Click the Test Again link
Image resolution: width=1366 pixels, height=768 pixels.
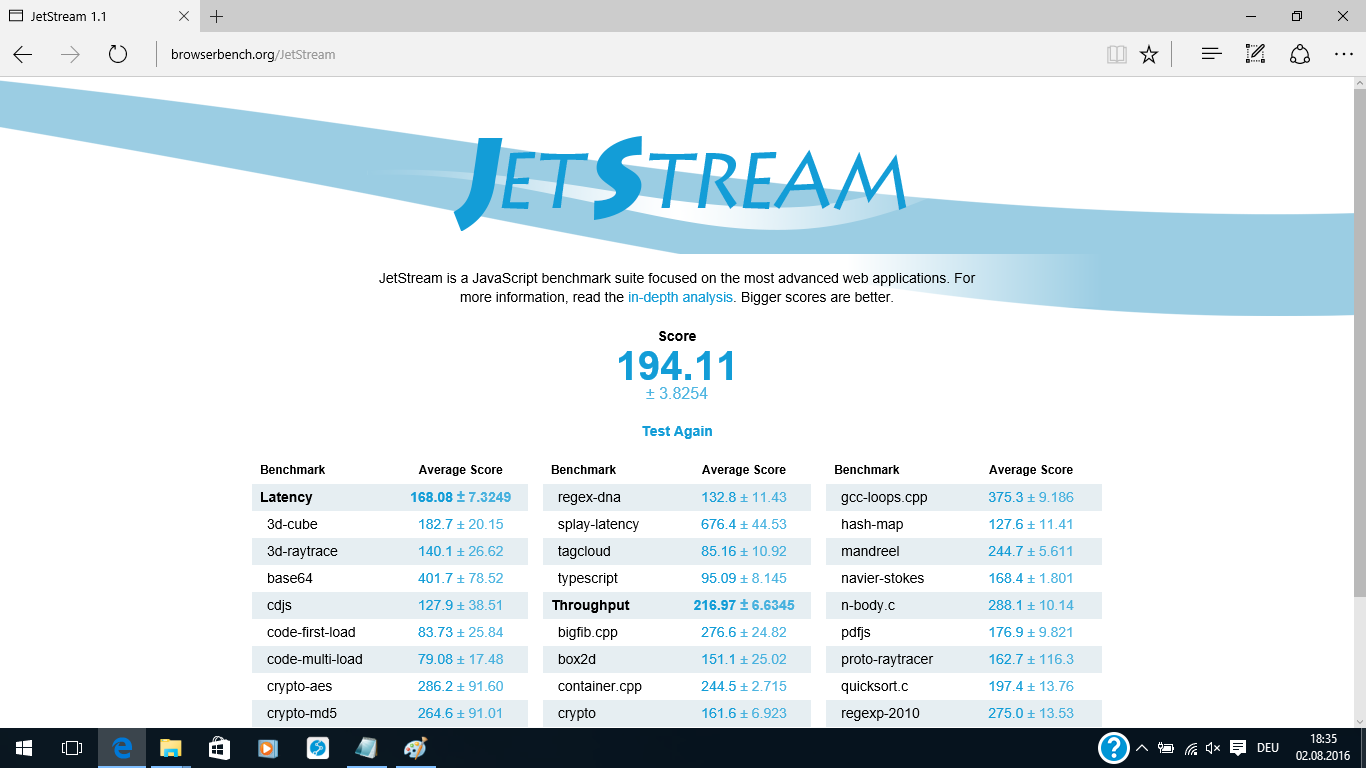coord(677,431)
